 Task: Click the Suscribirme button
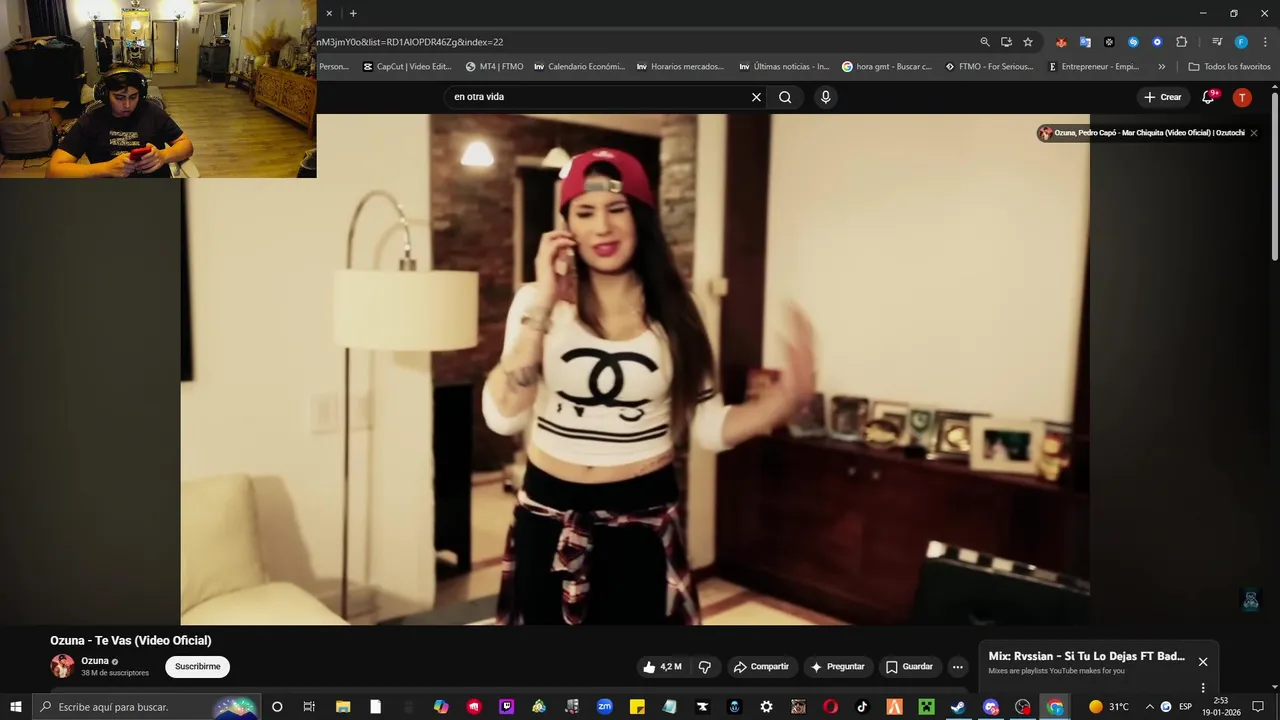click(197, 667)
